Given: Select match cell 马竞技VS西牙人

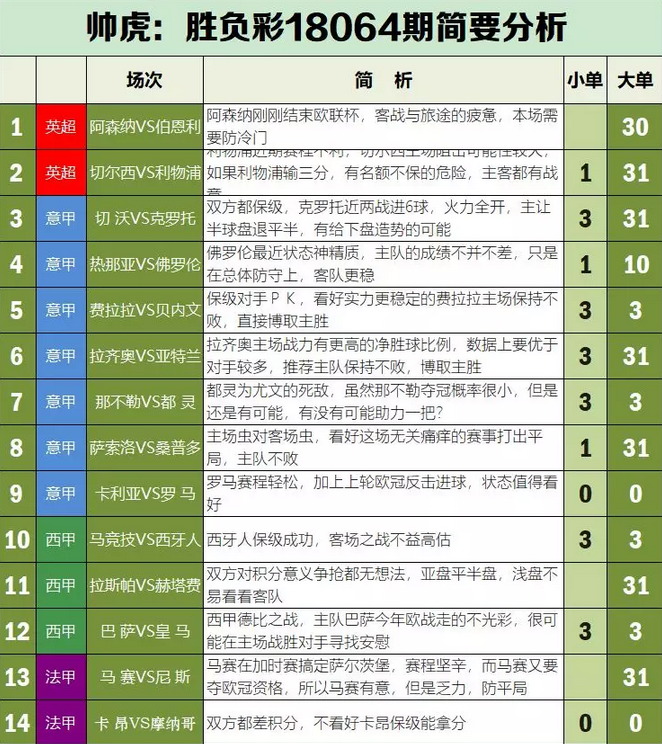Looking at the screenshot, I should (x=145, y=539).
